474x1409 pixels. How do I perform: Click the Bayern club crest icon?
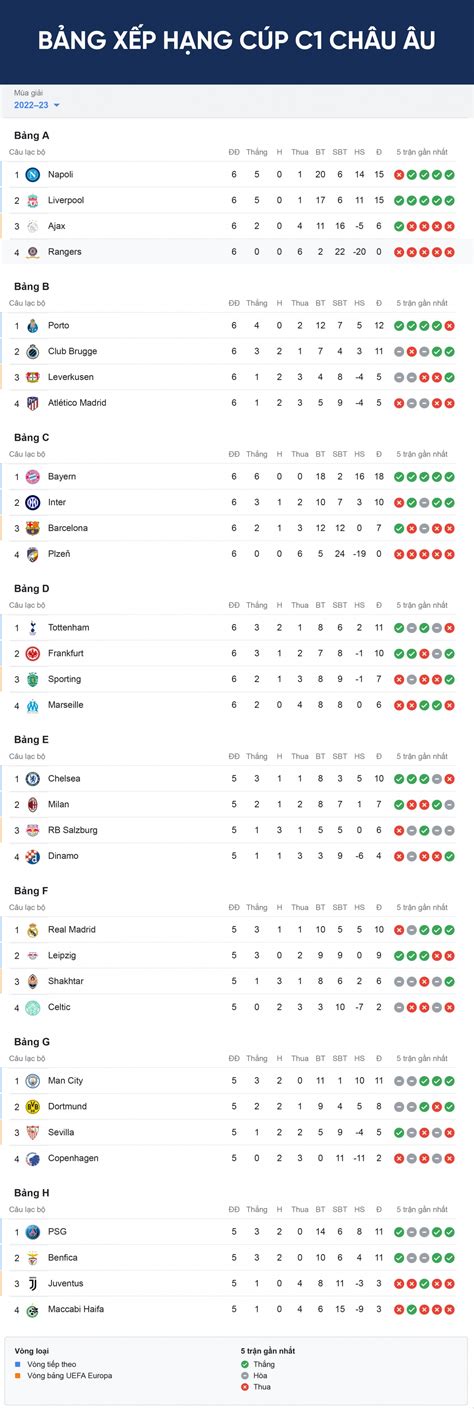coord(33,477)
